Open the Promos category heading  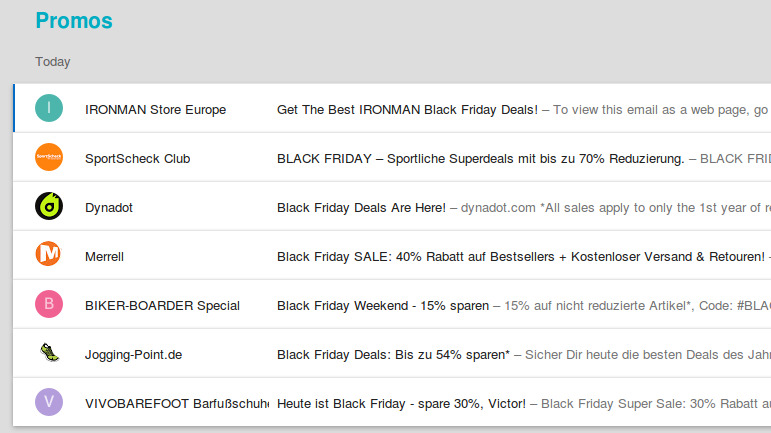tap(74, 21)
